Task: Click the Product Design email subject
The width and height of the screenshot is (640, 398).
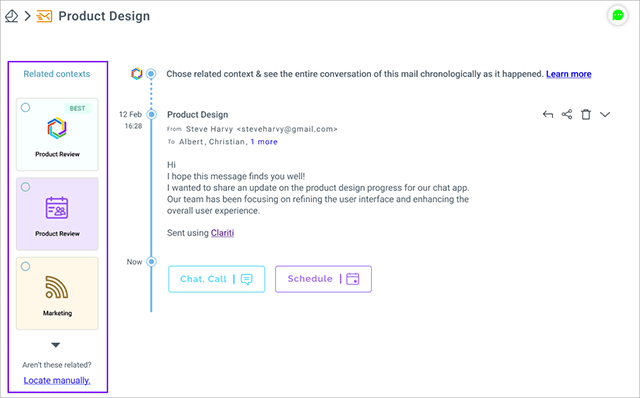Action: pos(198,115)
